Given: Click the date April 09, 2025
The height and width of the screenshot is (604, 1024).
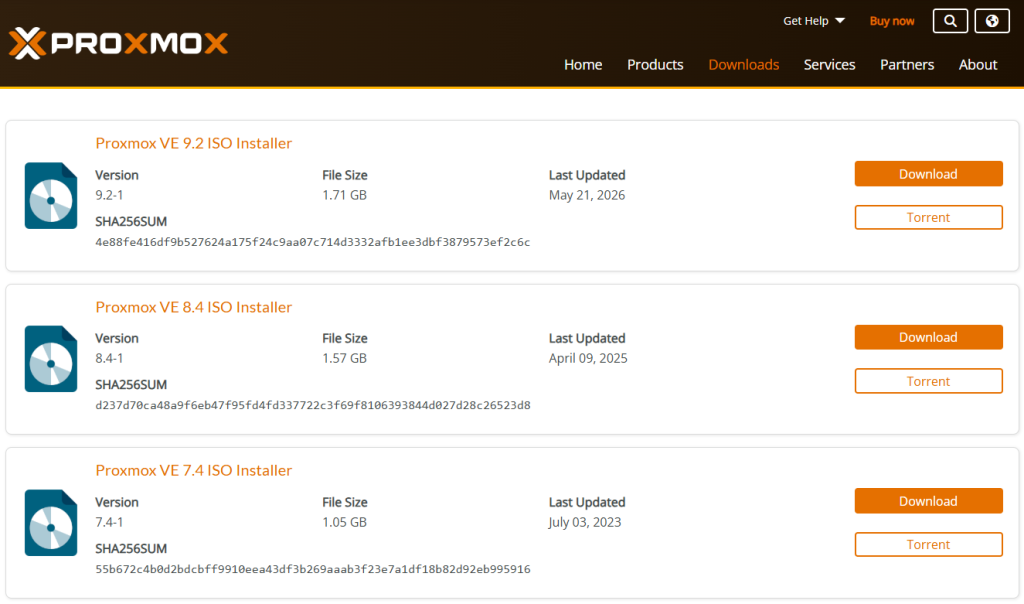Looking at the screenshot, I should pyautogui.click(x=588, y=358).
